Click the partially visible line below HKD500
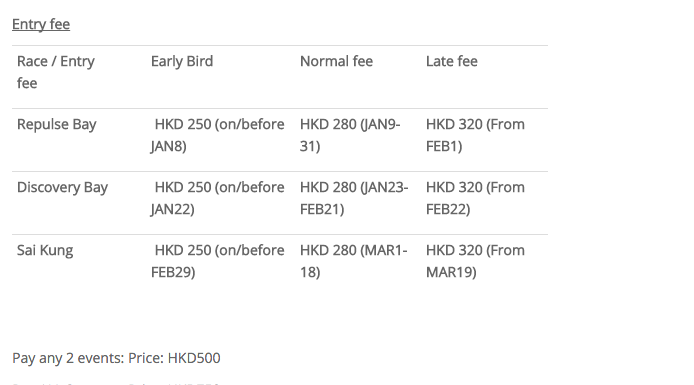The height and width of the screenshot is (385, 694). point(116,383)
